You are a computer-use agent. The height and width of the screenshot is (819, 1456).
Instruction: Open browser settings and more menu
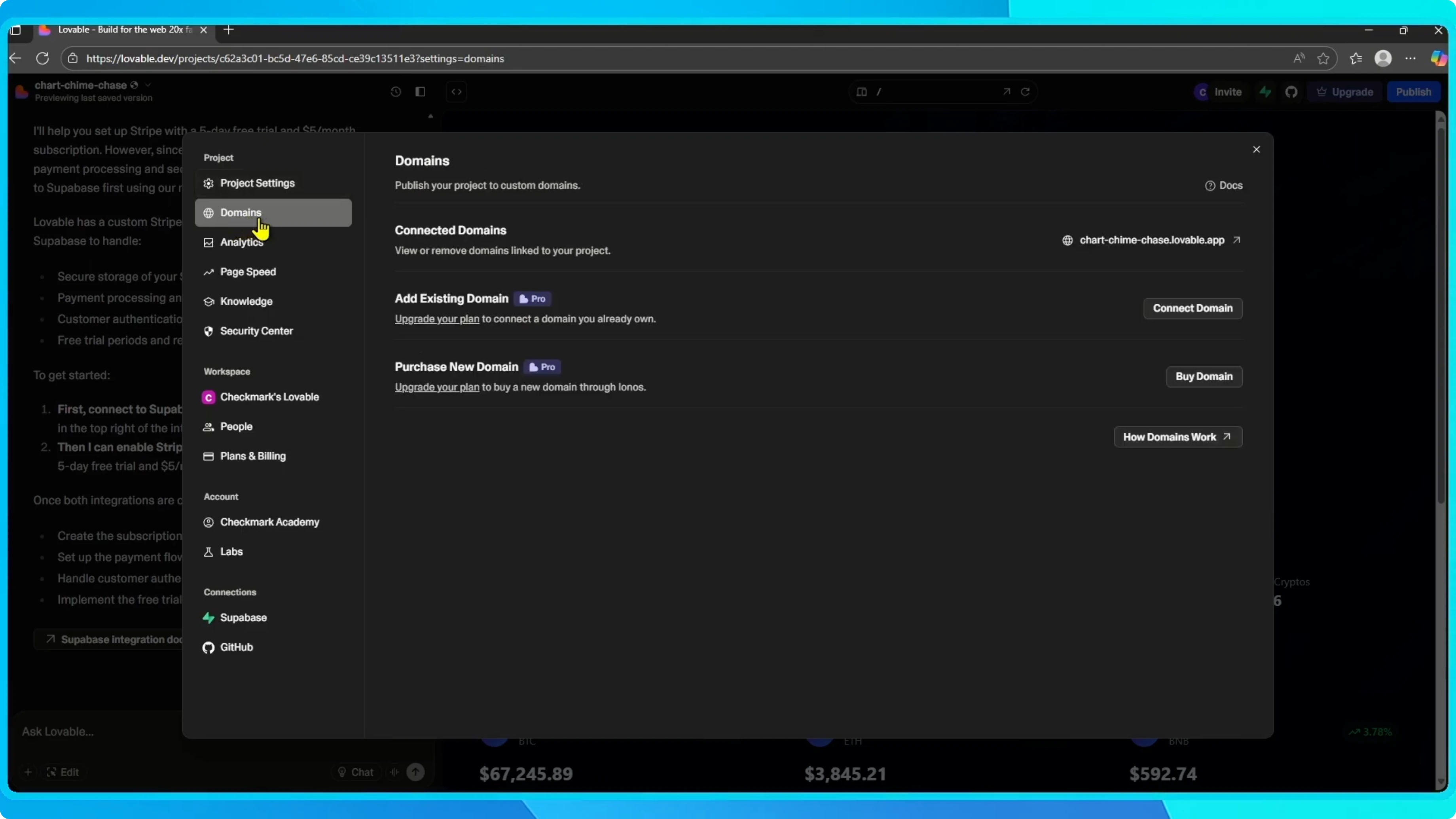coord(1410,58)
